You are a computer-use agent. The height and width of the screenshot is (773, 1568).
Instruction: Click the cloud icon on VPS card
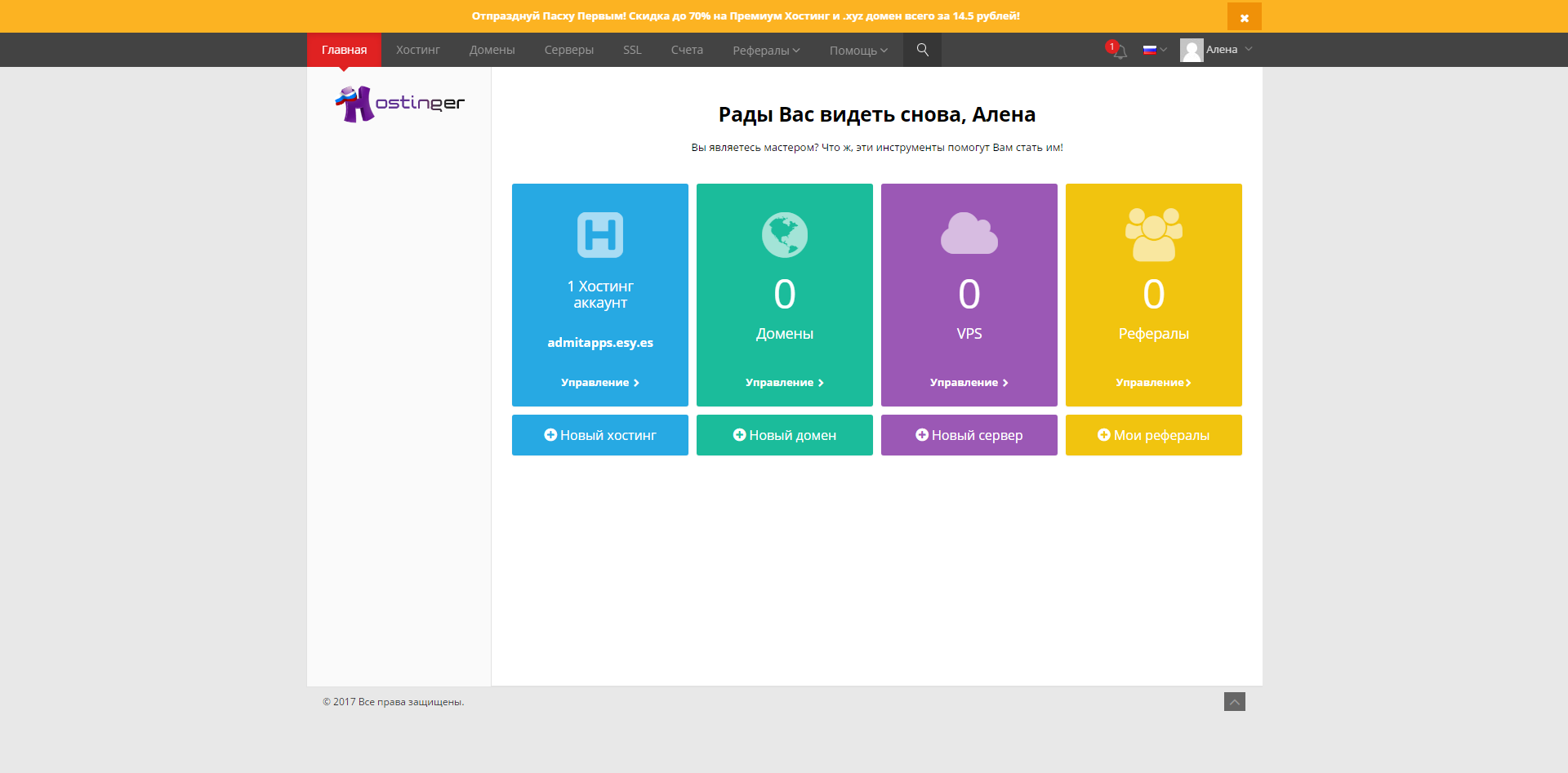(x=969, y=233)
